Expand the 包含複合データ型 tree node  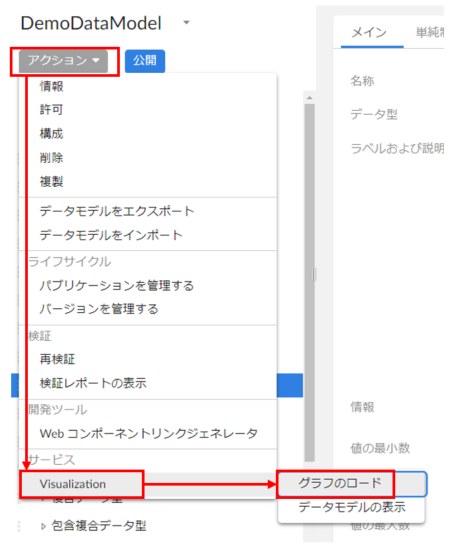[x=43, y=526]
